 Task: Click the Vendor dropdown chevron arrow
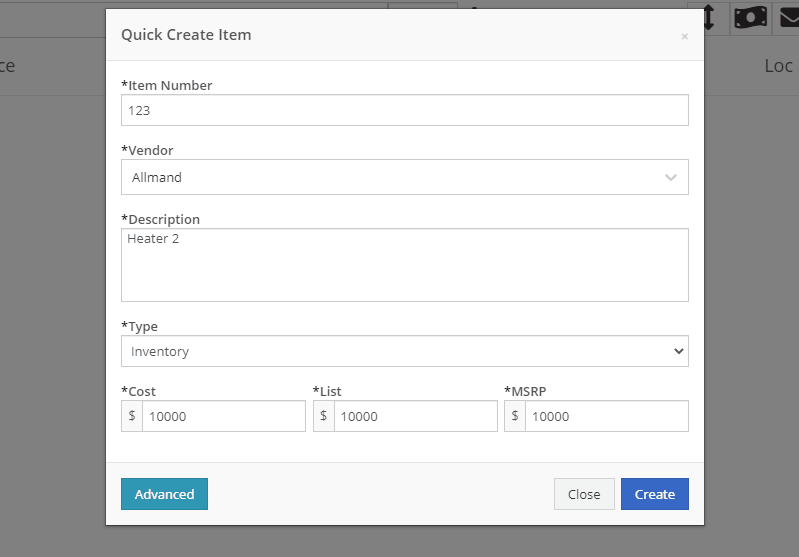coord(671,177)
